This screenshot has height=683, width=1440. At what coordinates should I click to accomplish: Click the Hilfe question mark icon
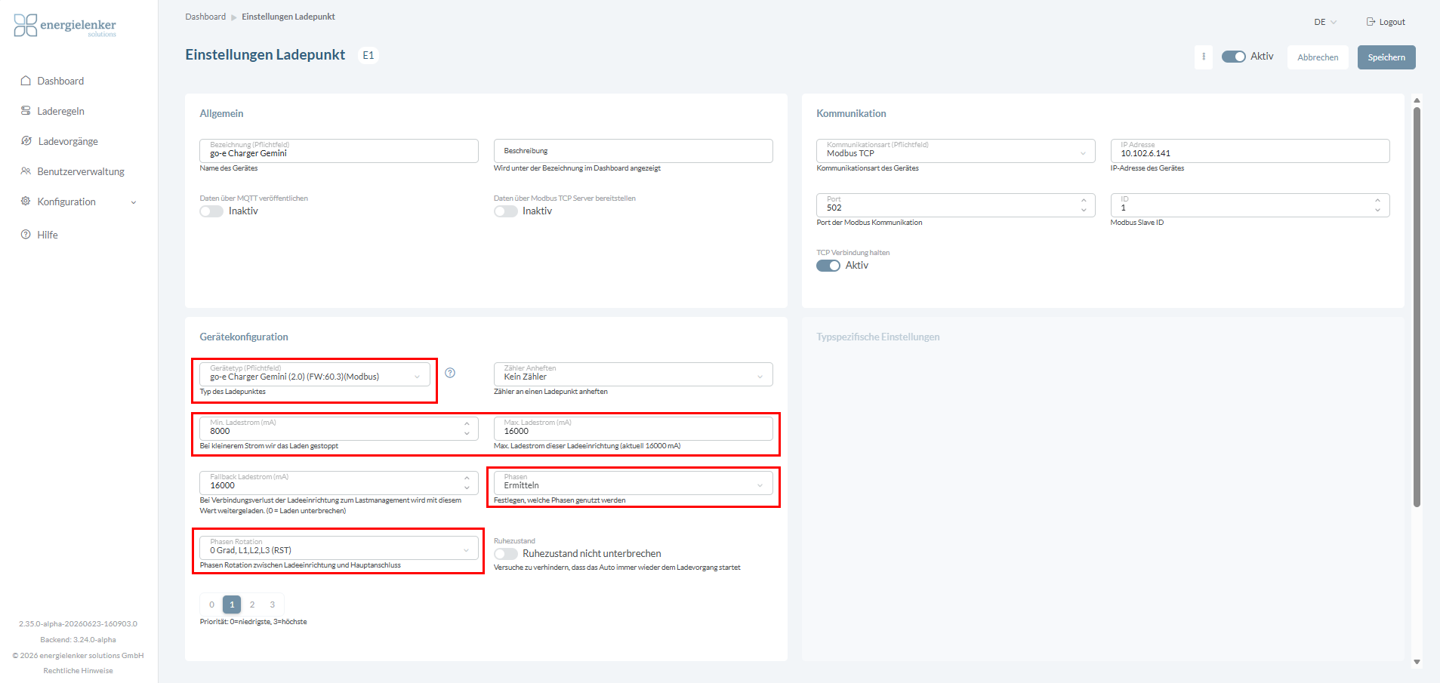[x=26, y=234]
